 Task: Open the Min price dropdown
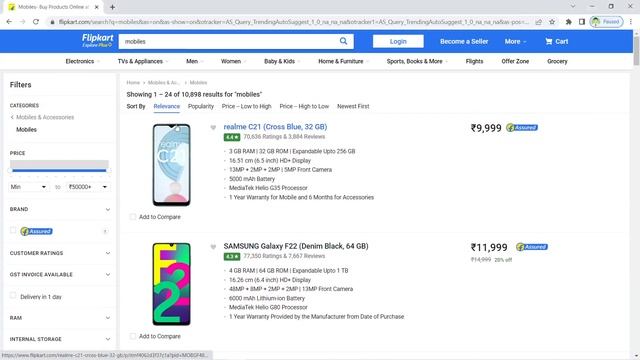point(29,187)
